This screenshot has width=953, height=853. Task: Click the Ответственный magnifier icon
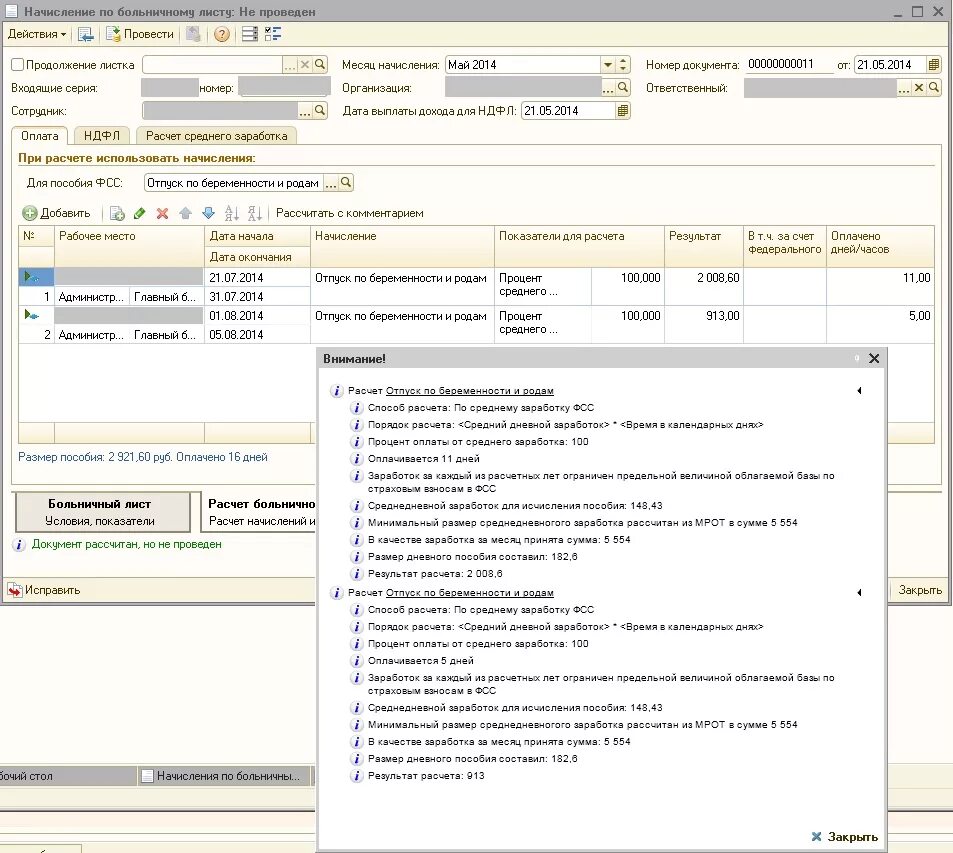point(934,88)
